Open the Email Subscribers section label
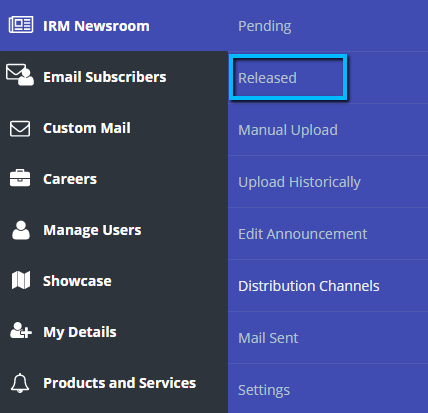Viewport: 428px width, 413px height. [105, 77]
